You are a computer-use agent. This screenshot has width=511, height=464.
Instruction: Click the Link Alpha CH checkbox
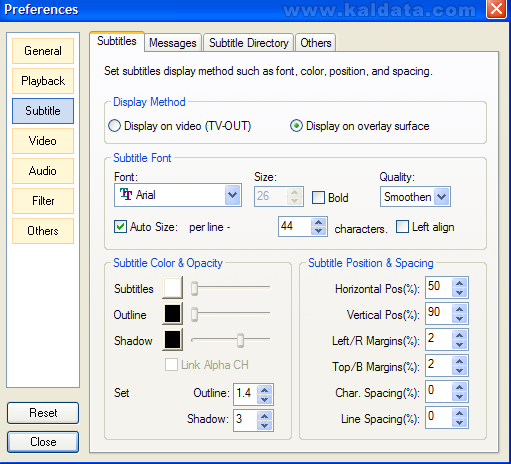pyautogui.click(x=171, y=365)
